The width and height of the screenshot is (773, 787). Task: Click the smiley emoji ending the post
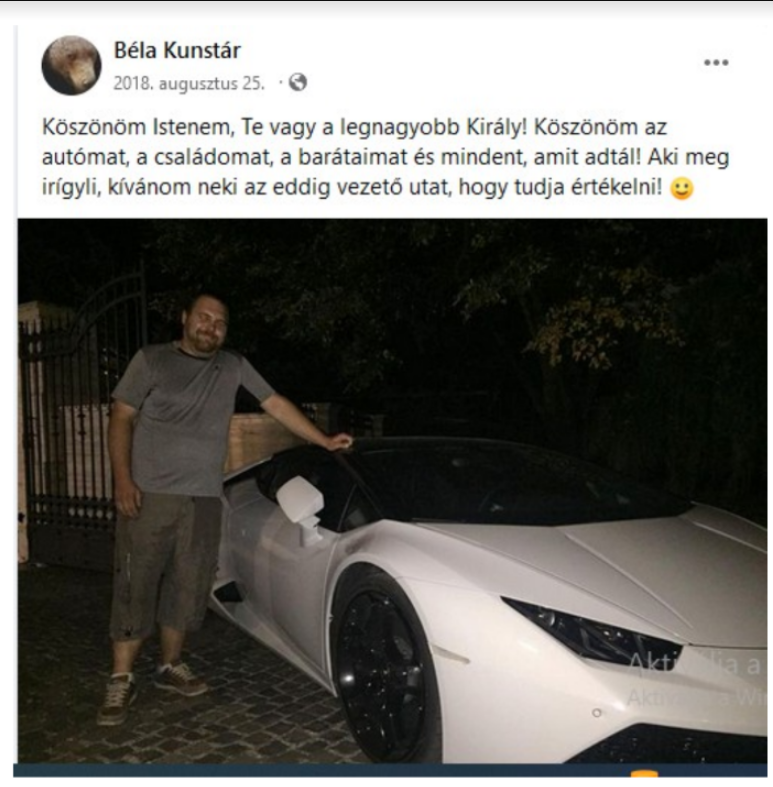tap(682, 189)
